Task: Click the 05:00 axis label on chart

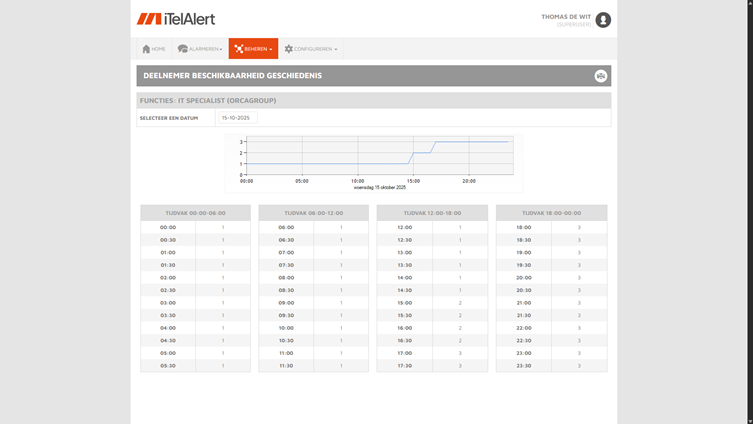Action: pos(302,181)
